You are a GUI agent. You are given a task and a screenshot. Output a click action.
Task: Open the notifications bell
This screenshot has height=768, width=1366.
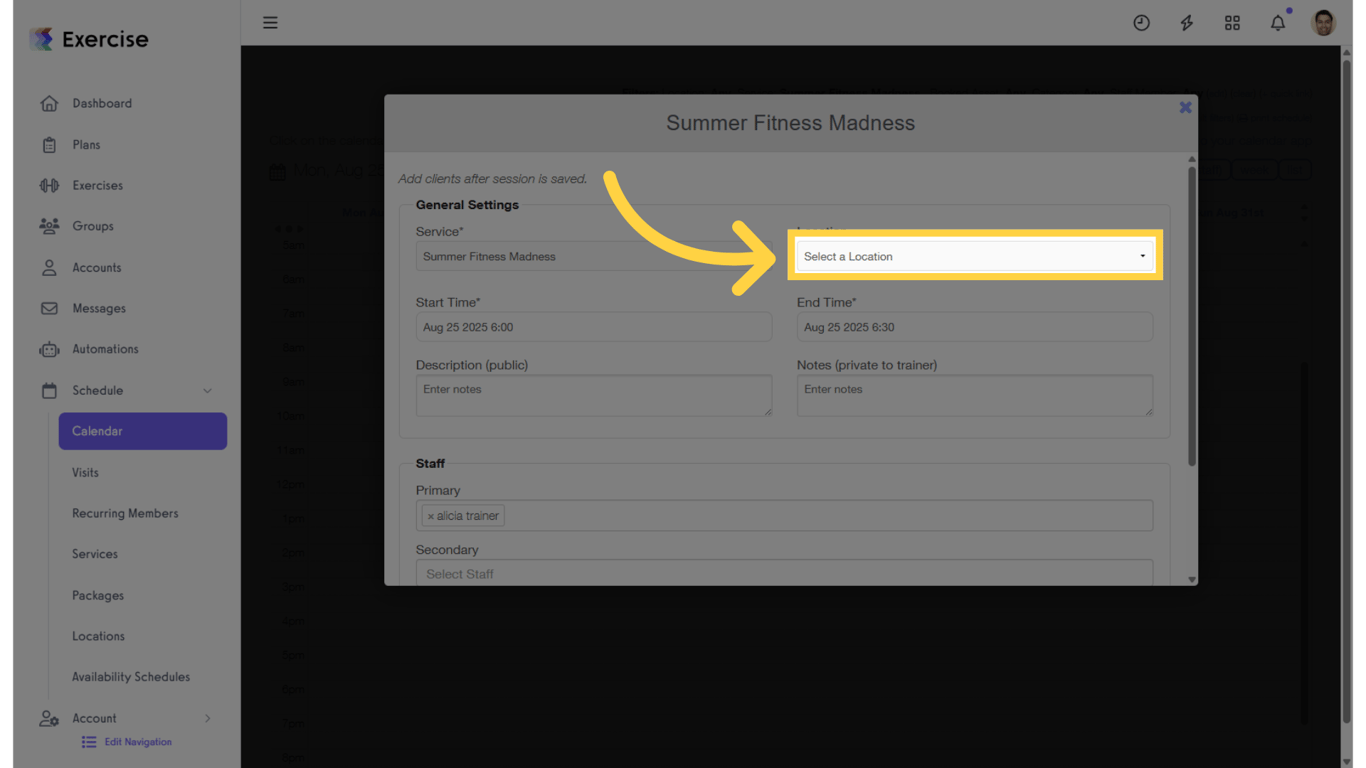pyautogui.click(x=1277, y=22)
